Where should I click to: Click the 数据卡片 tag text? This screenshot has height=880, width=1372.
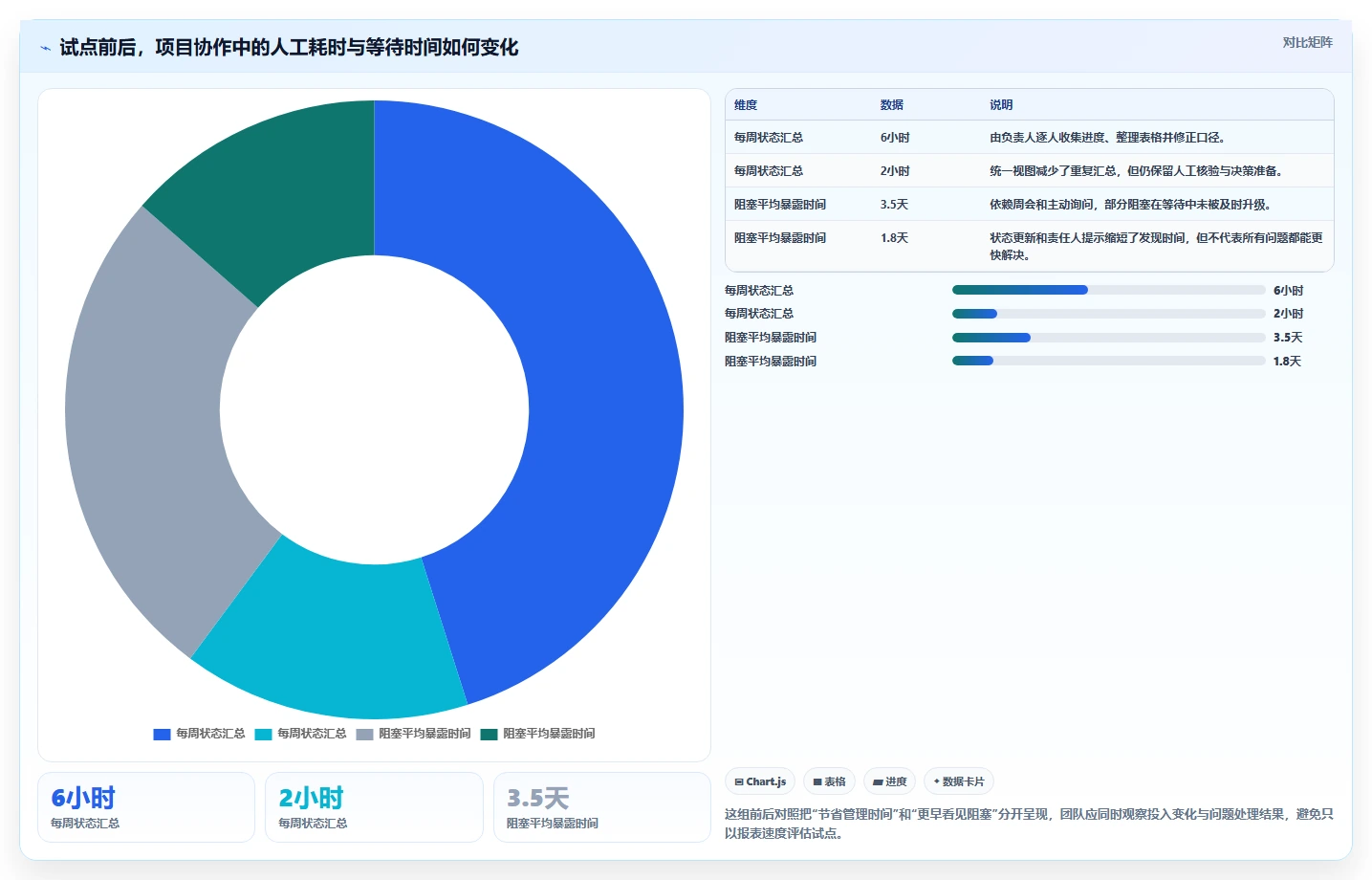click(964, 781)
